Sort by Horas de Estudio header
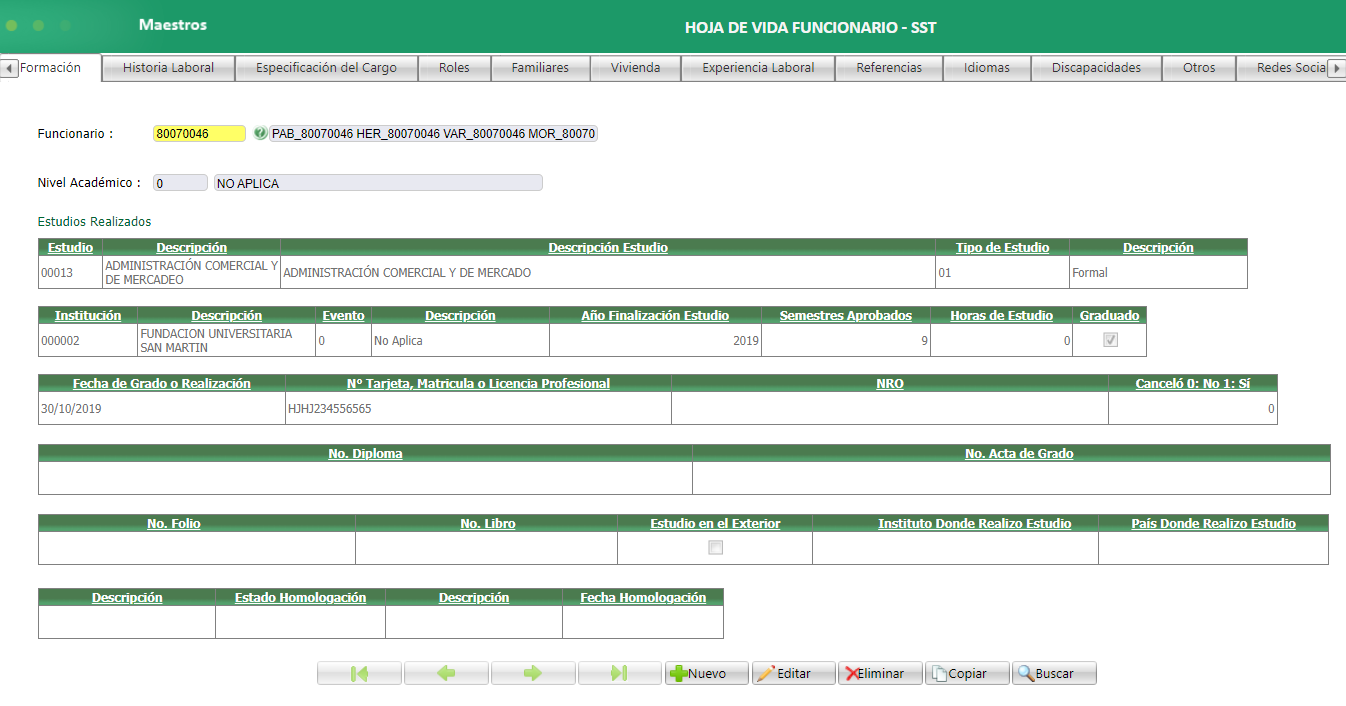This screenshot has height=706, width=1346. pos(1001,315)
